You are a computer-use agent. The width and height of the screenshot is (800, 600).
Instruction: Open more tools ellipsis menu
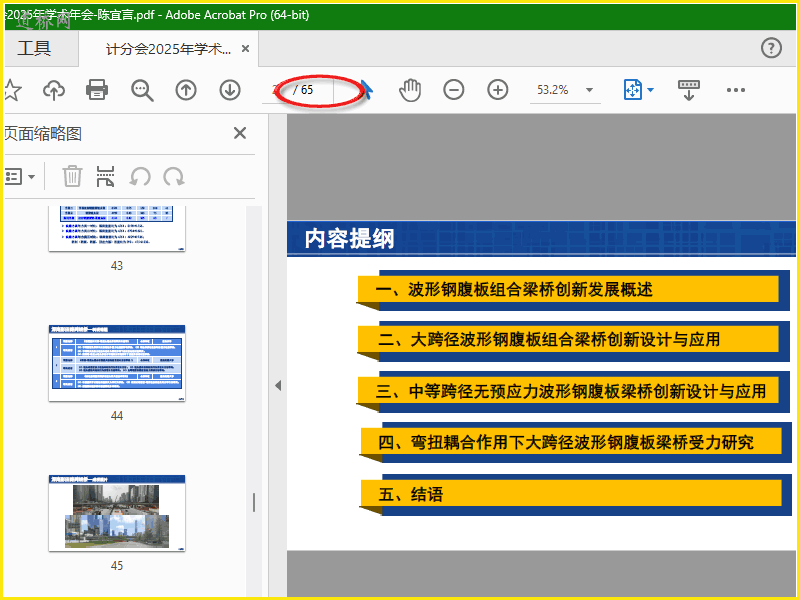[x=736, y=90]
